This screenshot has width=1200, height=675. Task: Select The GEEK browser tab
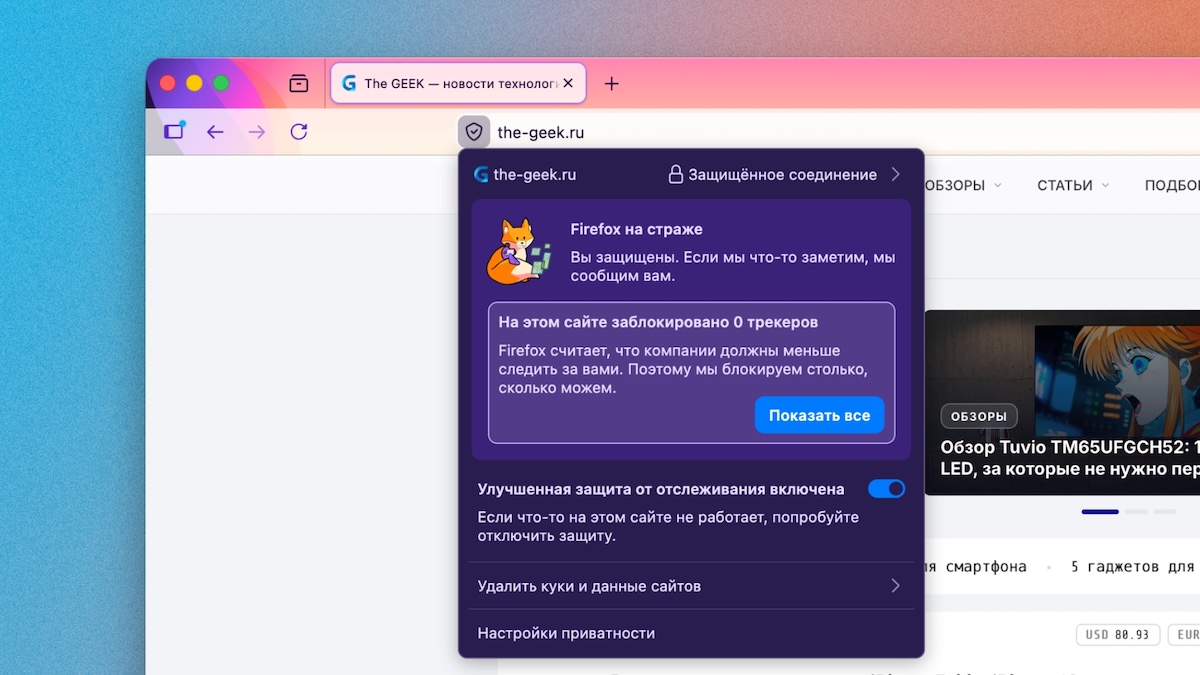(x=458, y=83)
